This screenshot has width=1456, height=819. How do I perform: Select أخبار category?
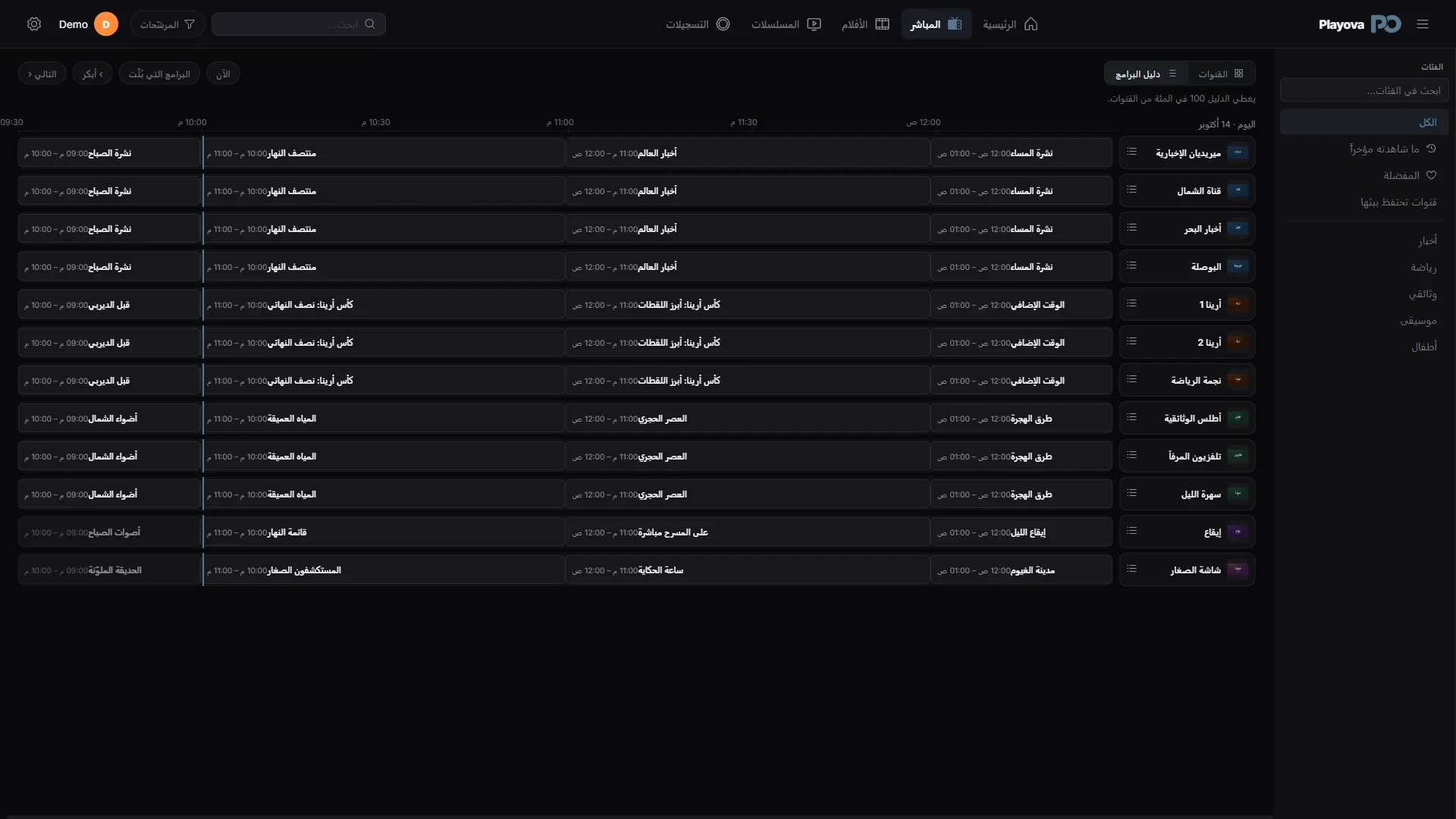coord(1364,240)
